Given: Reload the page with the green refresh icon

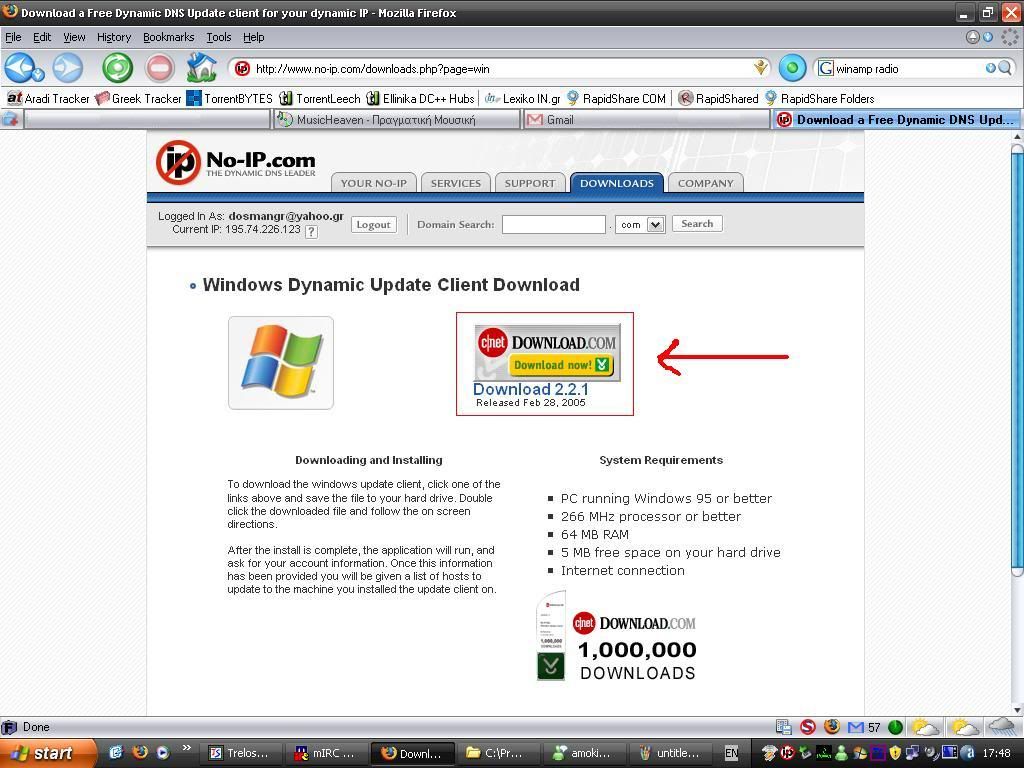Looking at the screenshot, I should point(117,67).
